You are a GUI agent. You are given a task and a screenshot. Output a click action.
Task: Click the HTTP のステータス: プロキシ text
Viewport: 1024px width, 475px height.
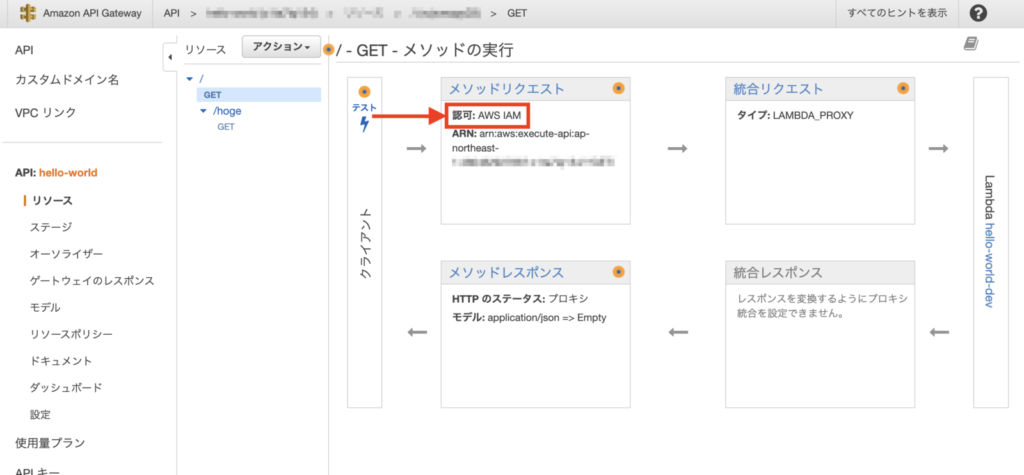click(520, 299)
